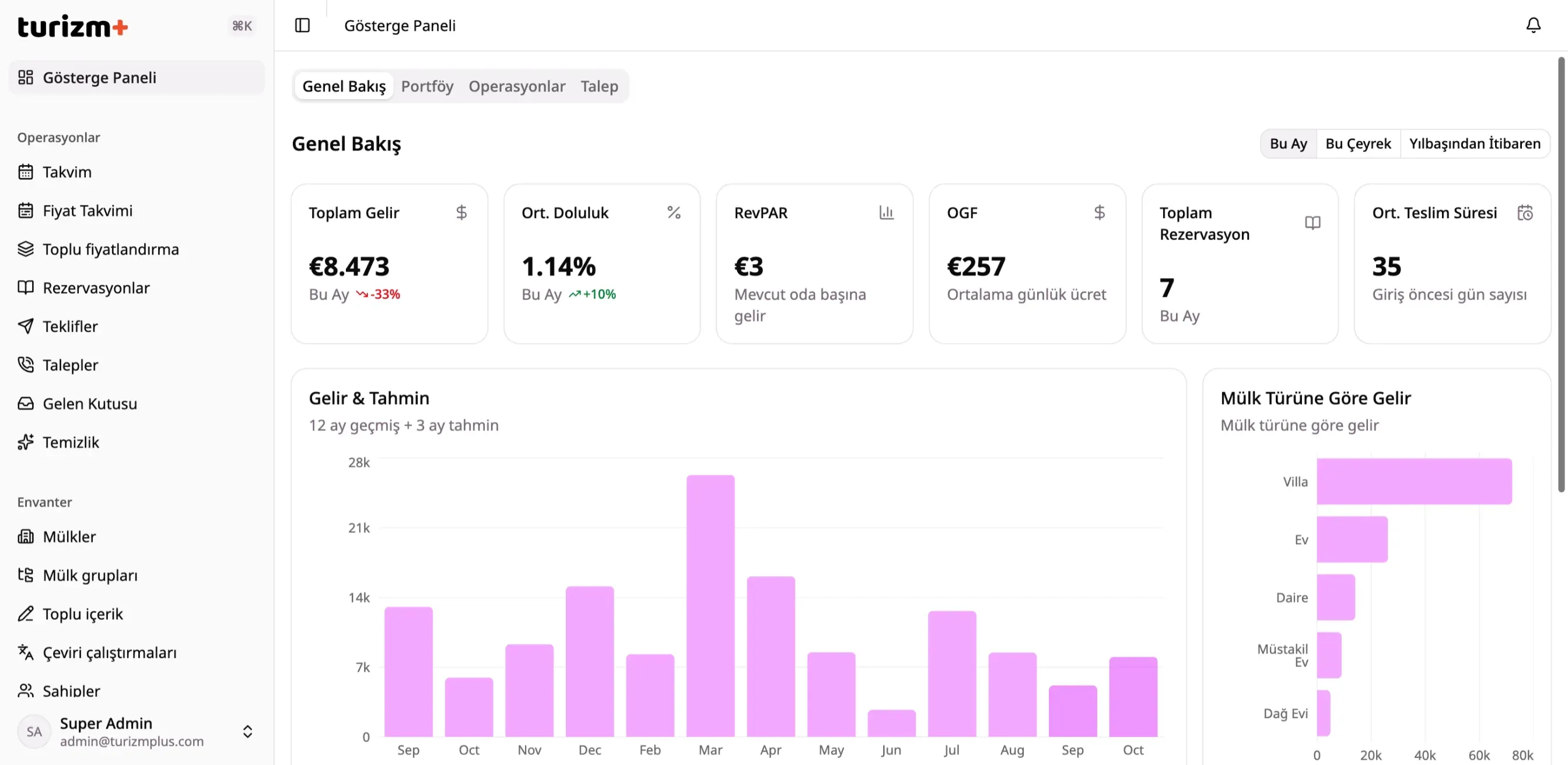Click the Mülk Türüne Göre Gelir heading
The width and height of the screenshot is (1568, 765).
[1315, 398]
